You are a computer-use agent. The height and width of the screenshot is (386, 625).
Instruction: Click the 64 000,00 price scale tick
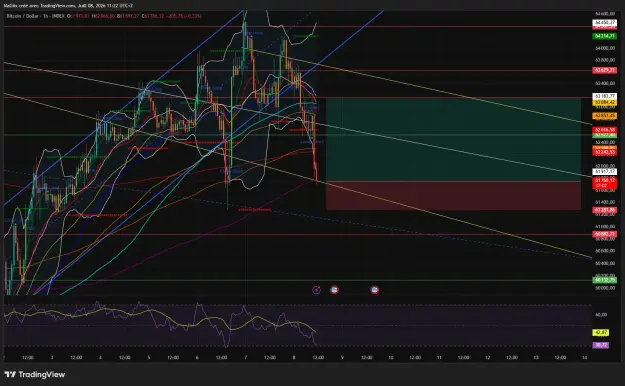coord(605,48)
